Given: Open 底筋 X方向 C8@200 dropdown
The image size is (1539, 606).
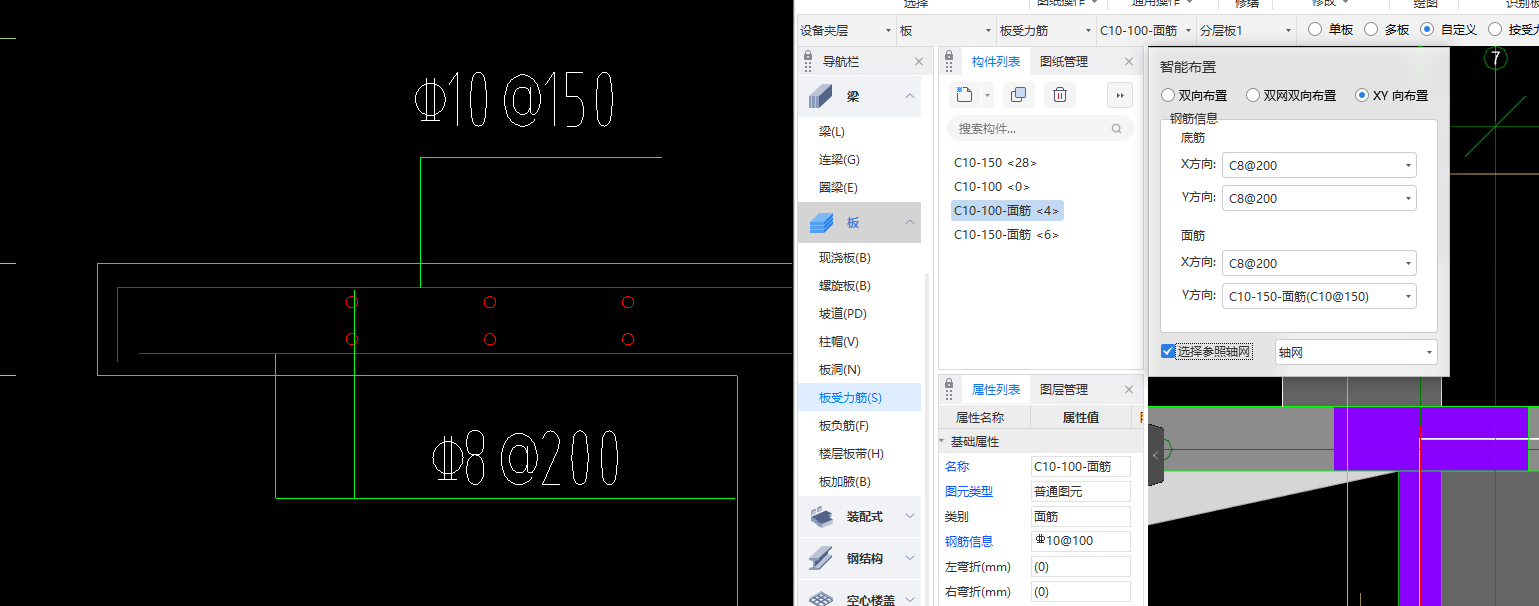Looking at the screenshot, I should click(1319, 165).
